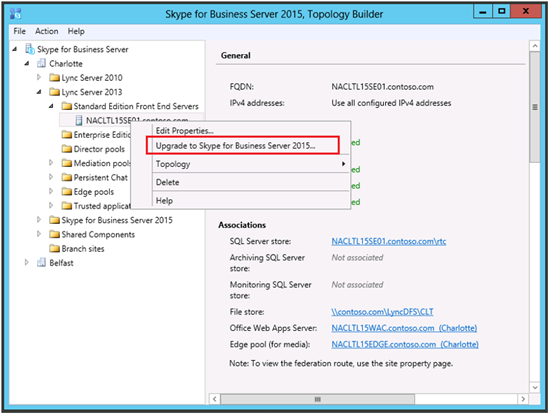This screenshot has height=415, width=550.
Task: Click the Charlotte site icon
Action: (41, 63)
